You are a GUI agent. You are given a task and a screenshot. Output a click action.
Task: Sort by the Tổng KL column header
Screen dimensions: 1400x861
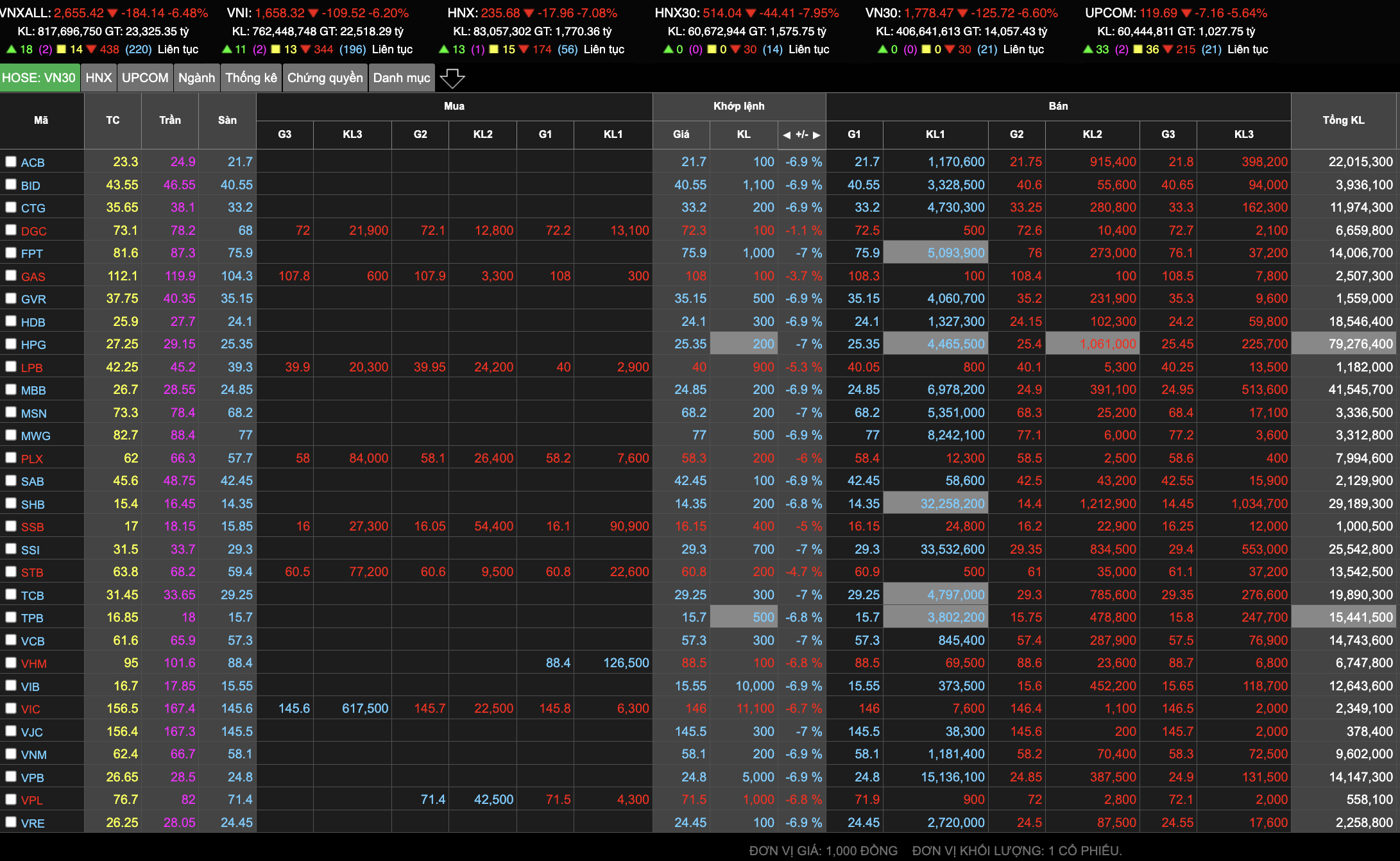pos(1343,120)
